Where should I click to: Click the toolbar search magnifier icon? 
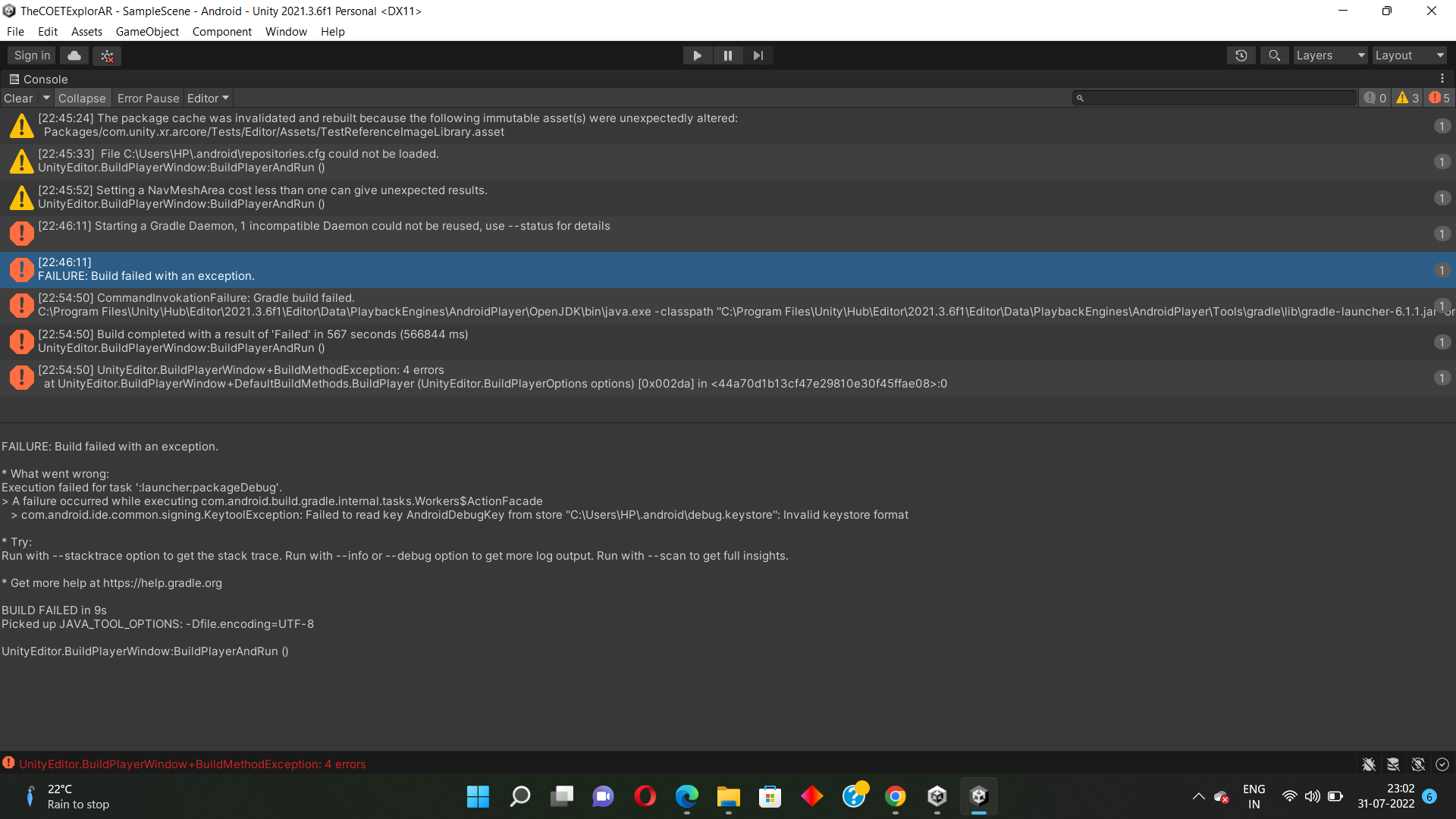[x=1274, y=55]
